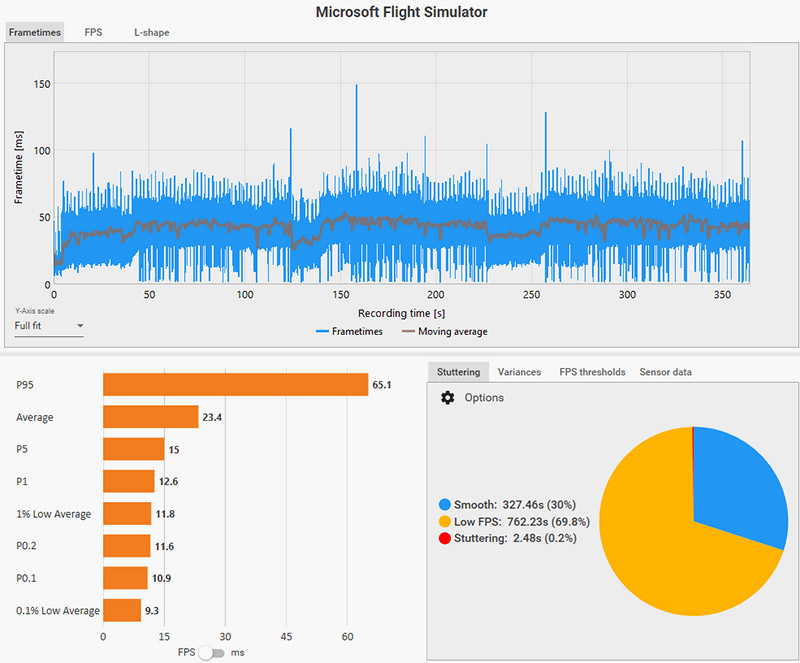
Task: Open the Sensor data tab
Action: click(x=665, y=372)
